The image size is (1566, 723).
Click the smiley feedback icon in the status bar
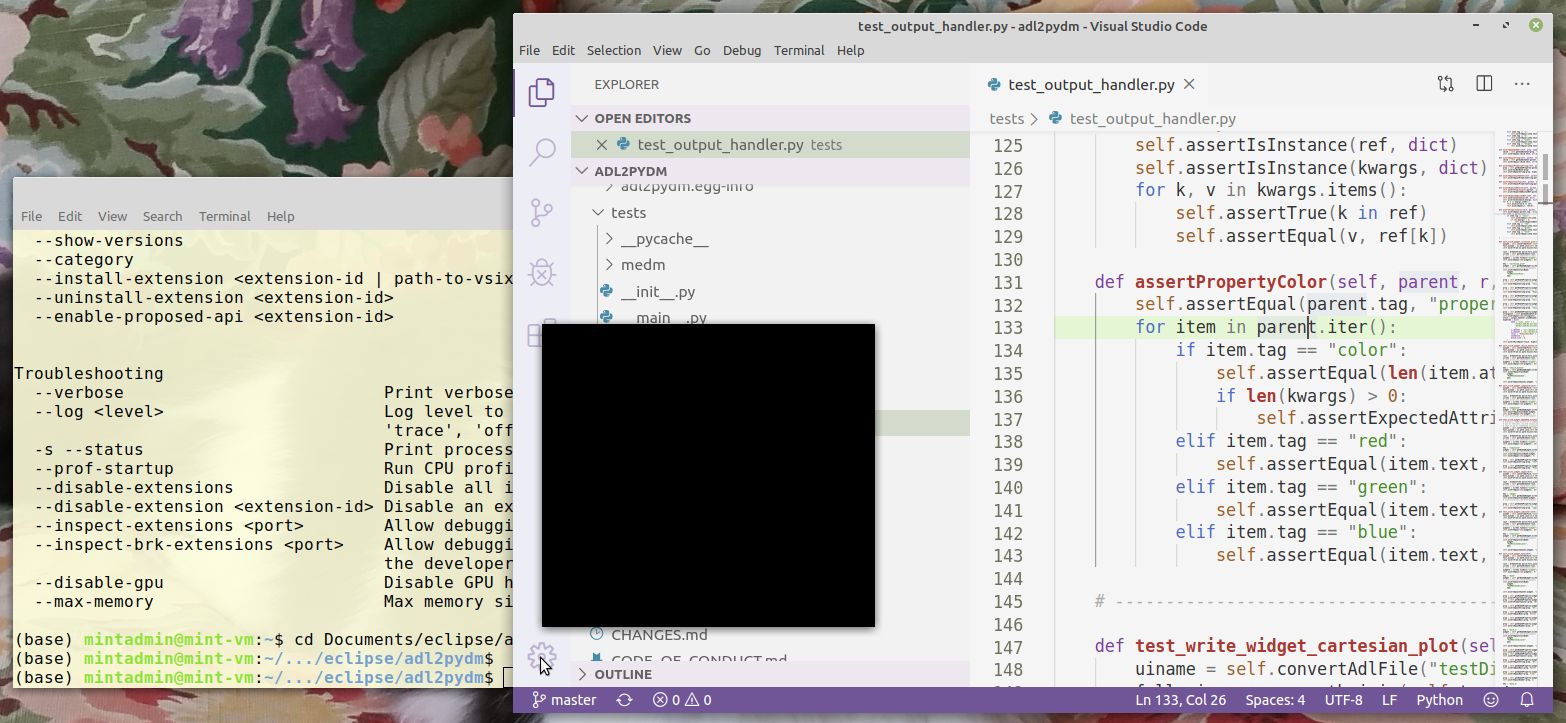point(1491,700)
